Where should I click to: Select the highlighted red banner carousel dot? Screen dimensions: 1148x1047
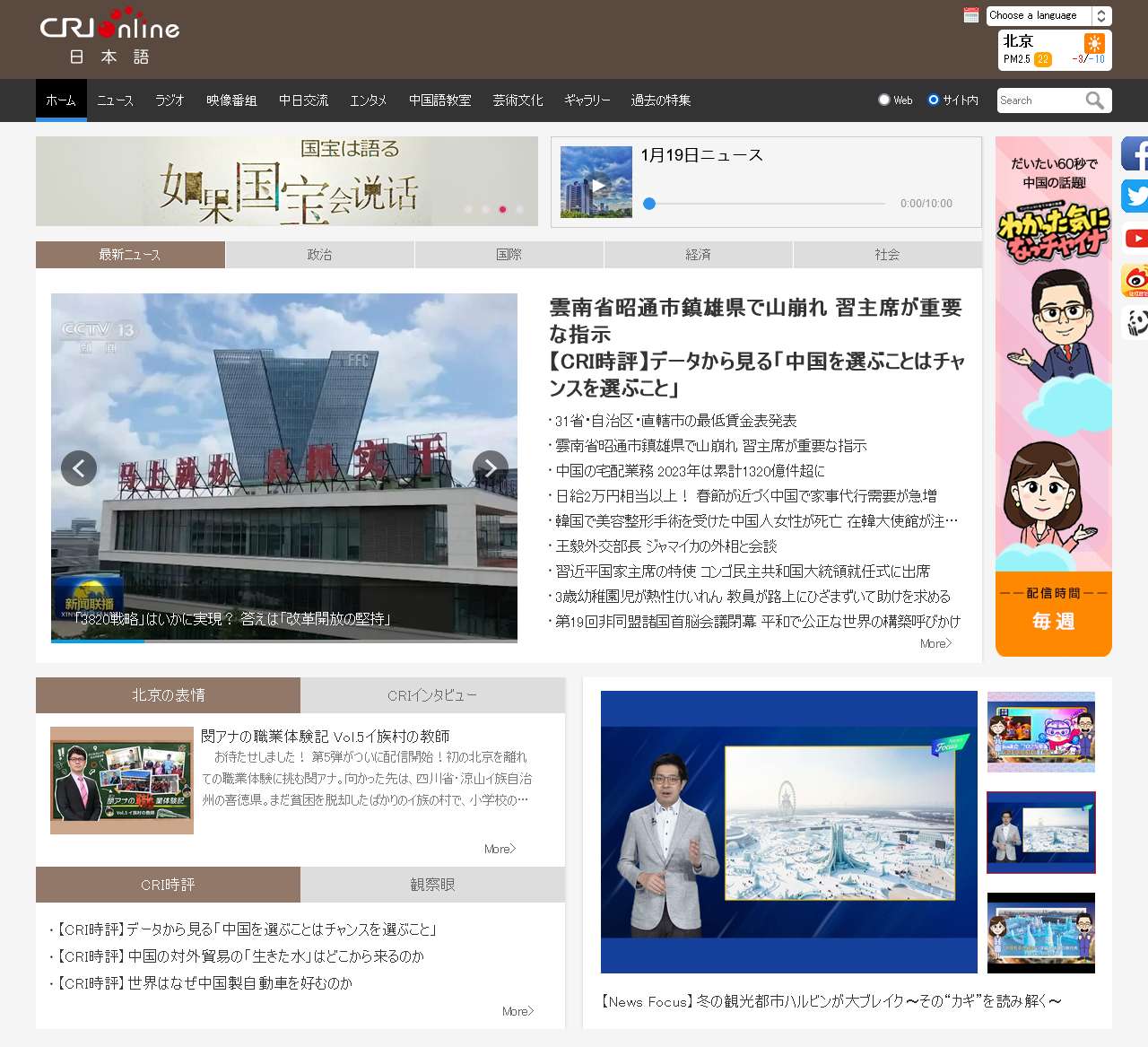[x=502, y=209]
